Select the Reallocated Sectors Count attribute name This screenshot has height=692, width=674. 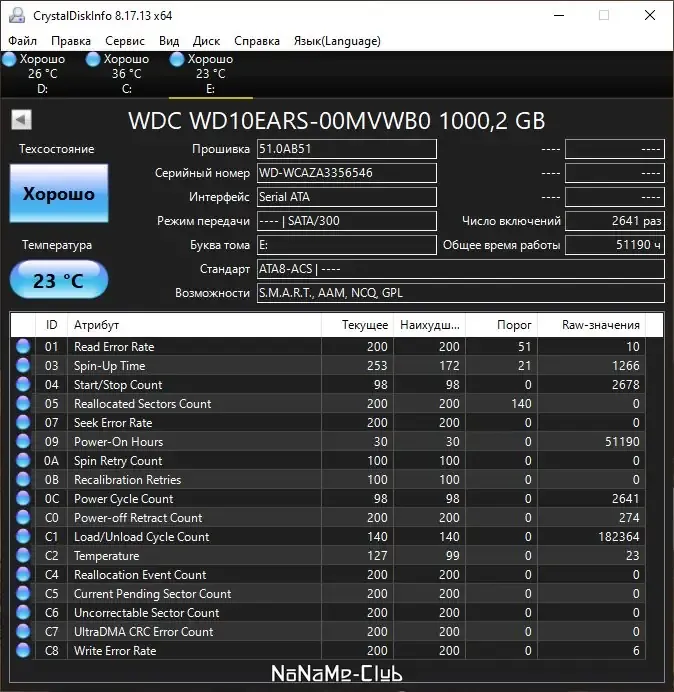[143, 404]
